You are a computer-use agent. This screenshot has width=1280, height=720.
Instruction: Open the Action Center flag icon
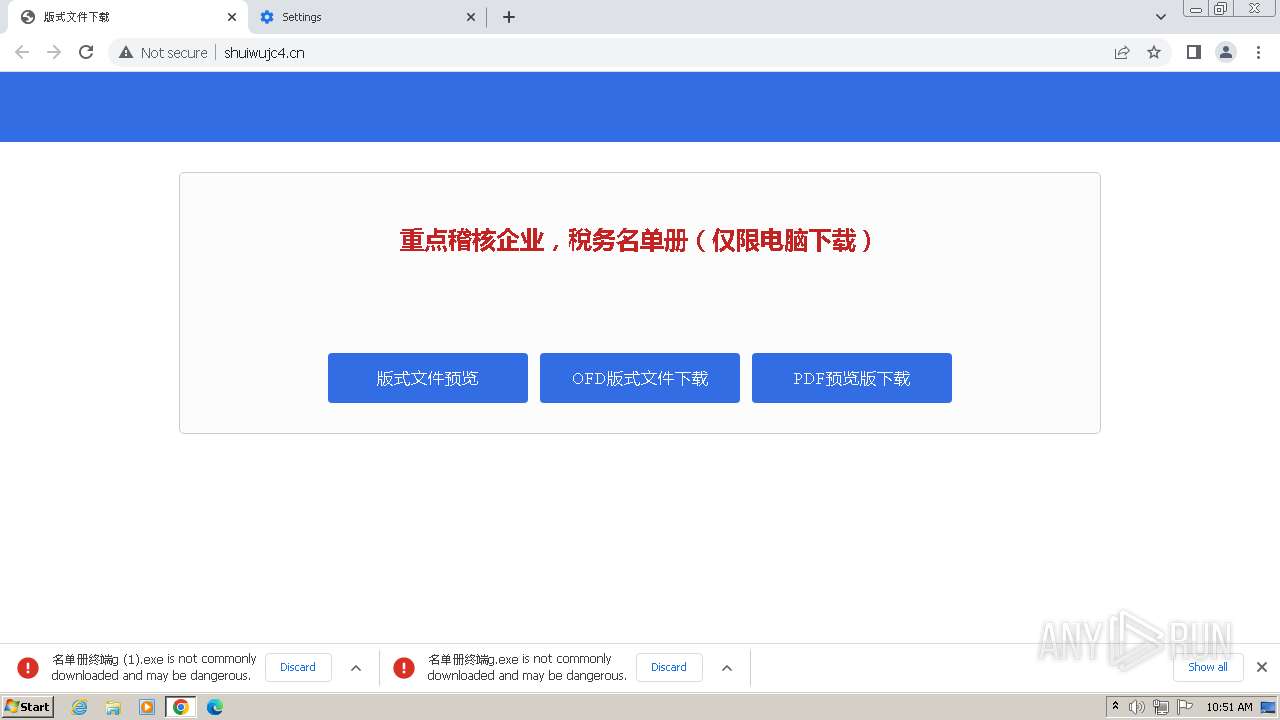tap(1185, 707)
